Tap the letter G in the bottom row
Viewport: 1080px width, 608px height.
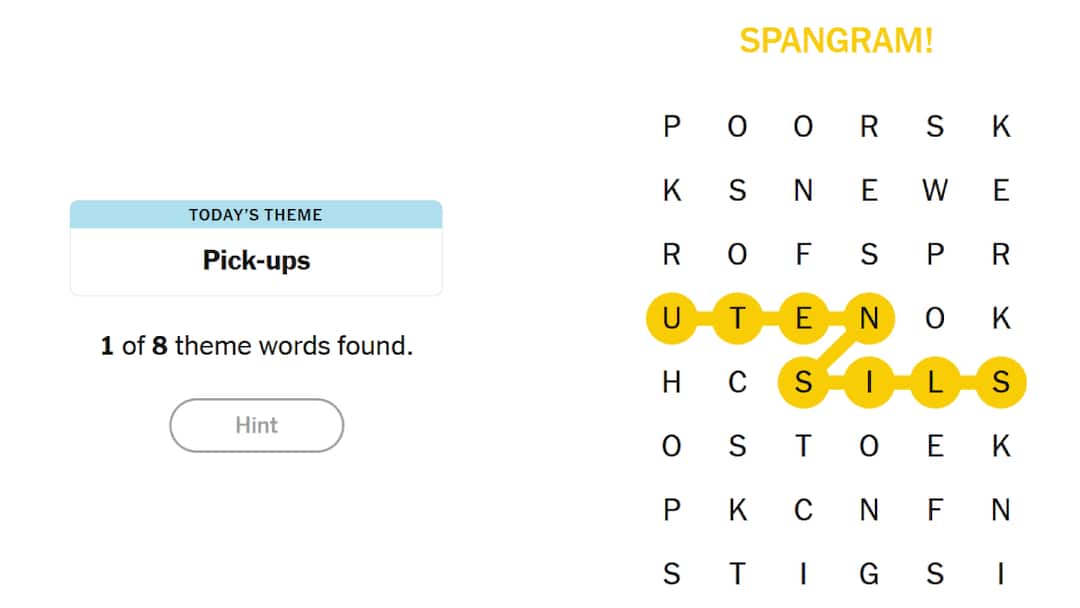coord(869,574)
